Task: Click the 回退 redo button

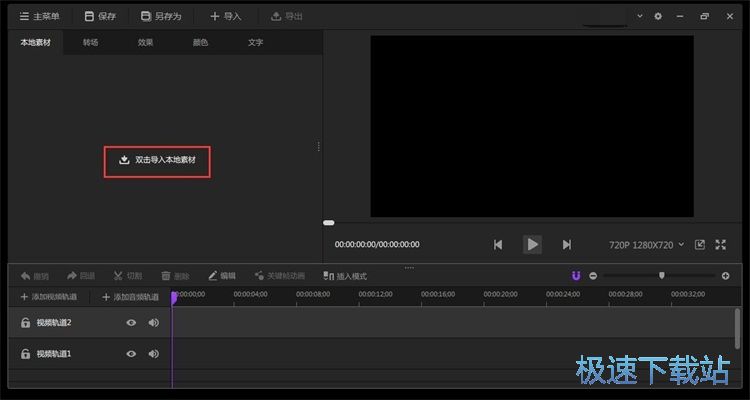Action: (x=81, y=276)
